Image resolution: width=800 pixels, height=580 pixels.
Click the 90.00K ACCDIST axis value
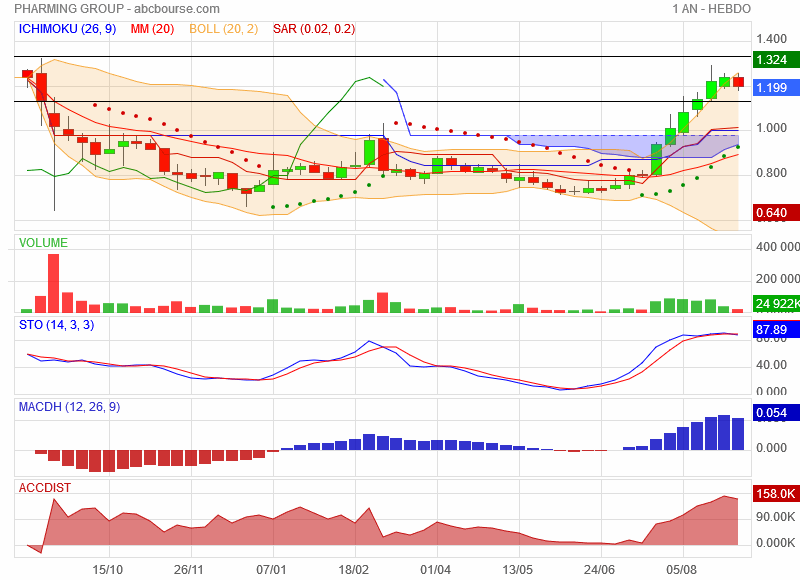pos(776,517)
